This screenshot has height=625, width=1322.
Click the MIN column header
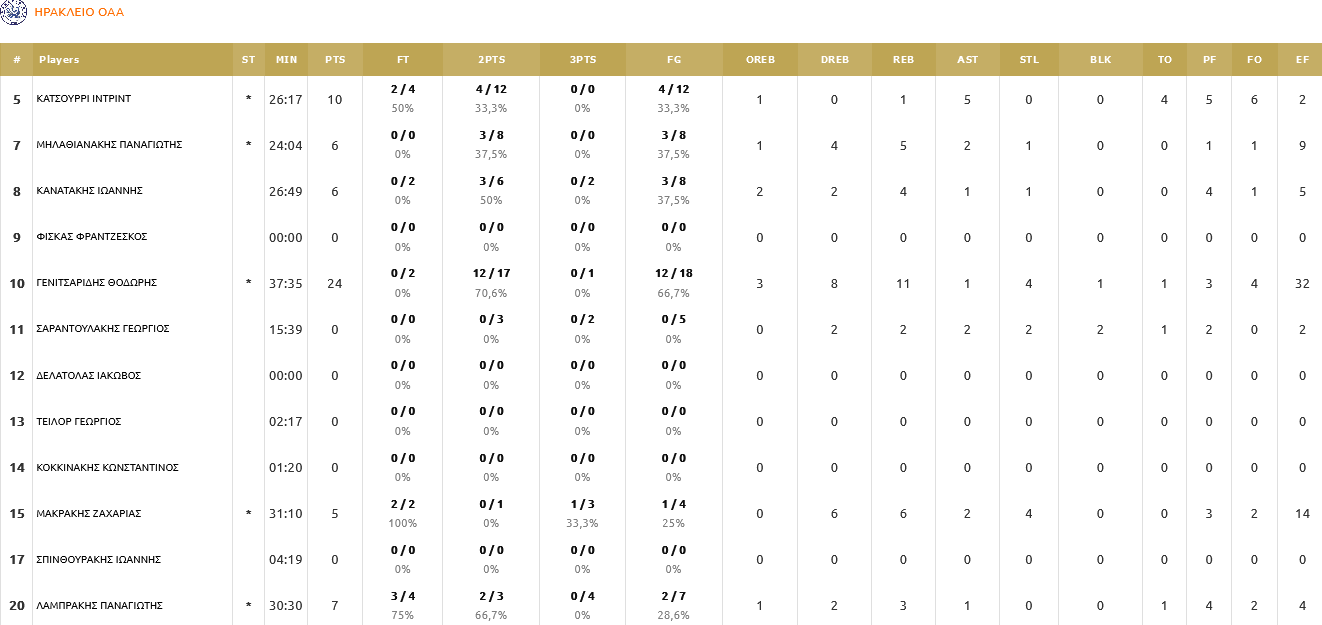[286, 60]
